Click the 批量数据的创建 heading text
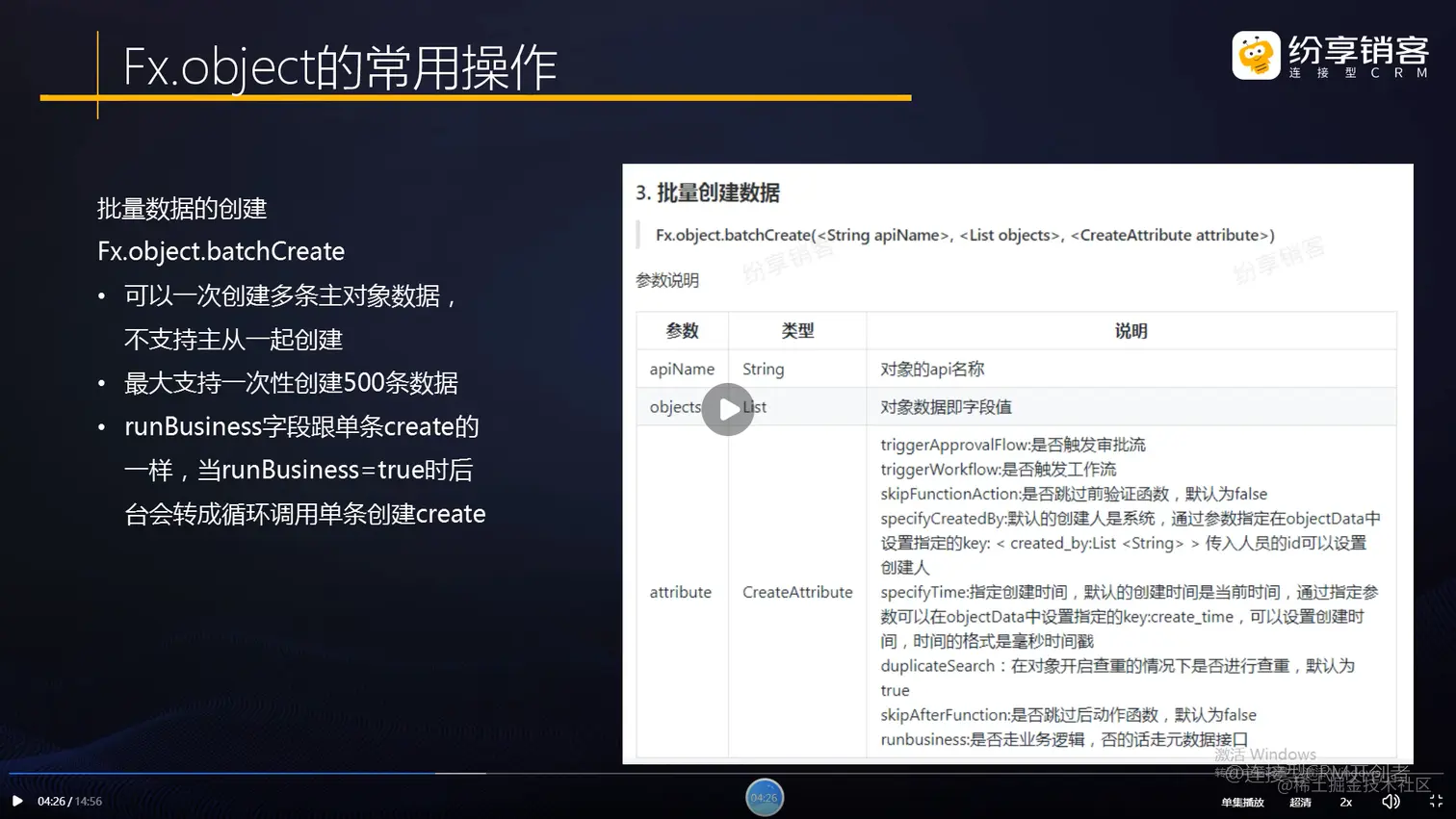Image resolution: width=1456 pixels, height=819 pixels. click(x=182, y=208)
